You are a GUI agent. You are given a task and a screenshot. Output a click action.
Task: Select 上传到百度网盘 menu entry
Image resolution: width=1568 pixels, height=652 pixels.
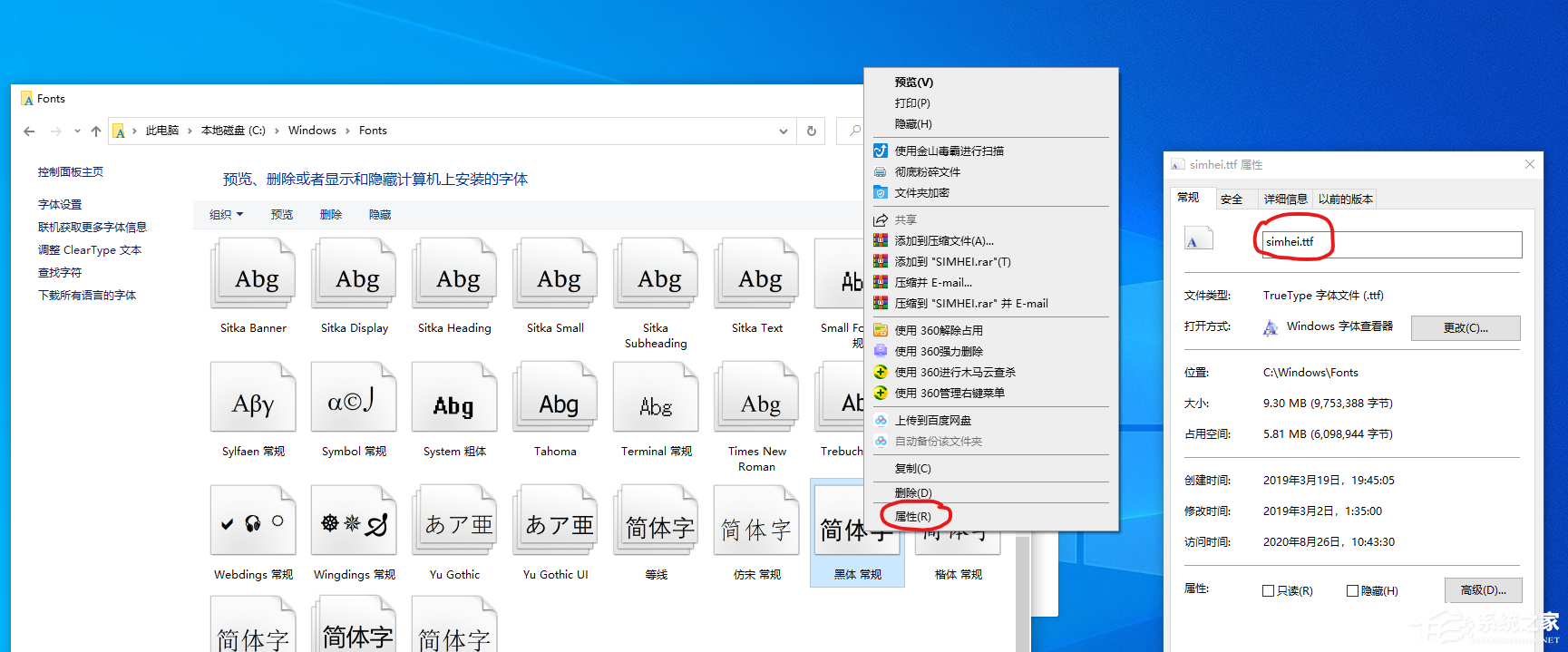pyautogui.click(x=990, y=421)
